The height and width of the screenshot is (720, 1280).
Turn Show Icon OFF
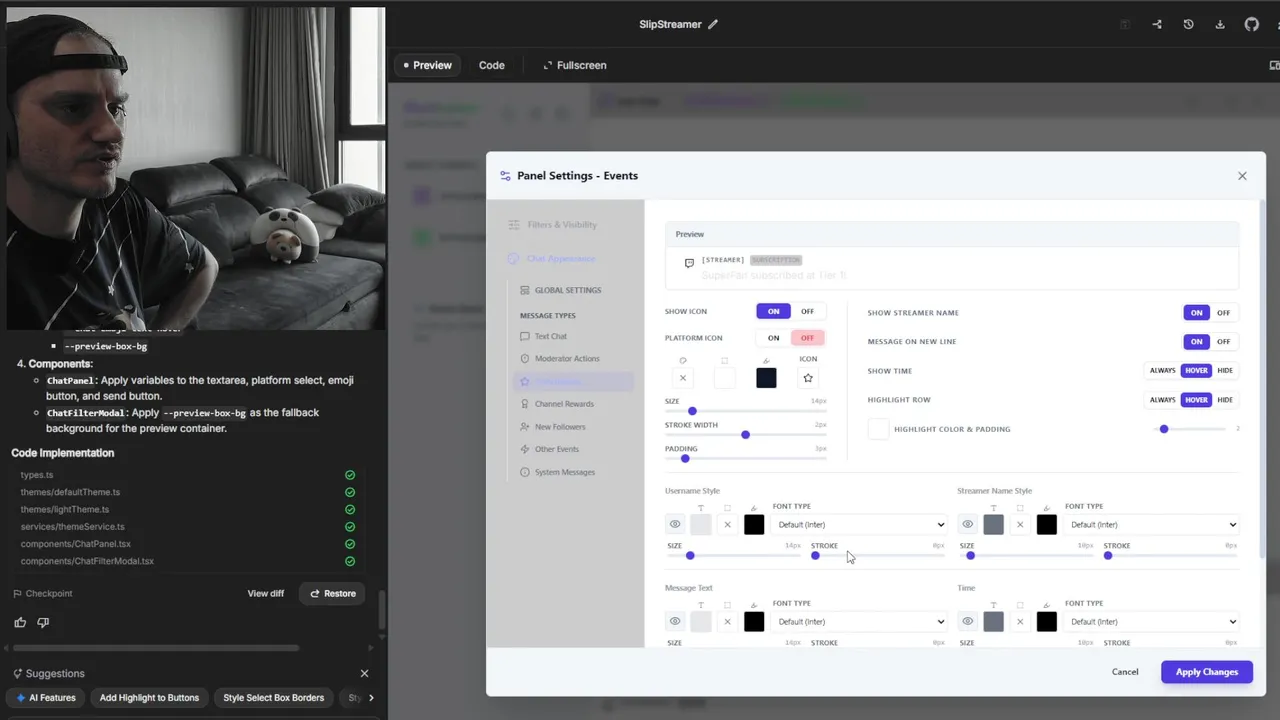(807, 312)
